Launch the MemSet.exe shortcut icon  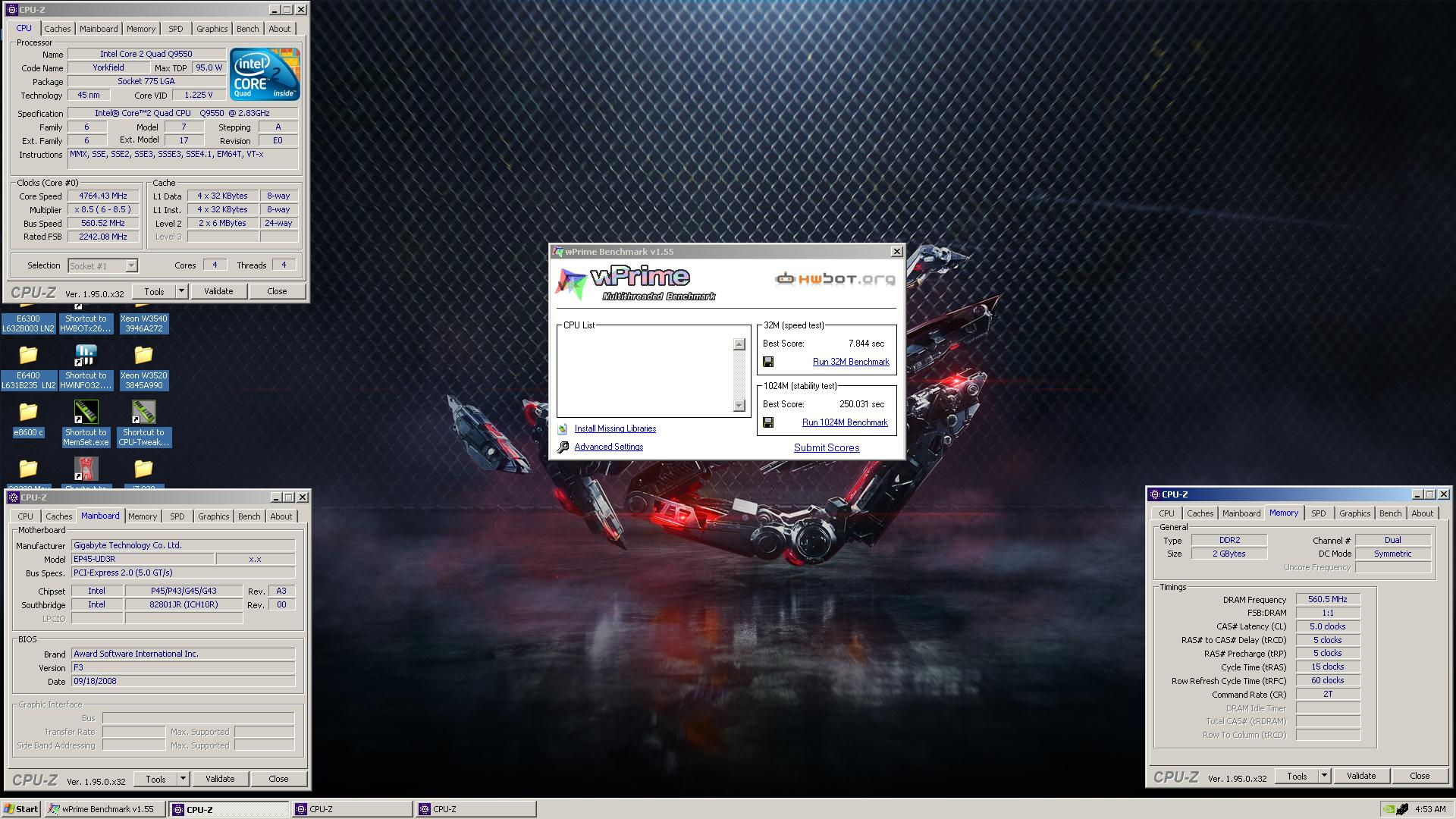86,412
